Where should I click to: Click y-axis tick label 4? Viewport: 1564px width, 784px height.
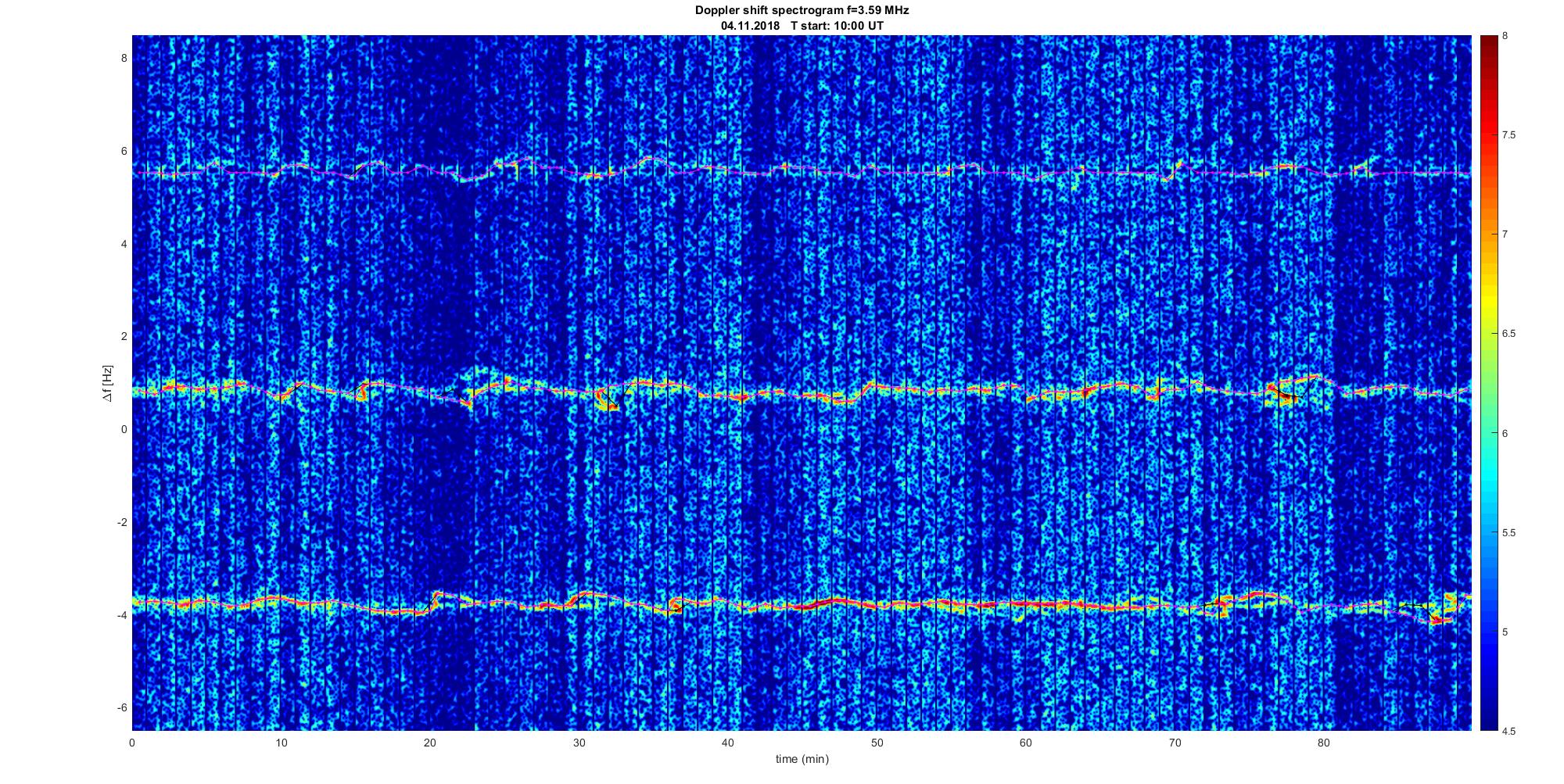point(124,244)
